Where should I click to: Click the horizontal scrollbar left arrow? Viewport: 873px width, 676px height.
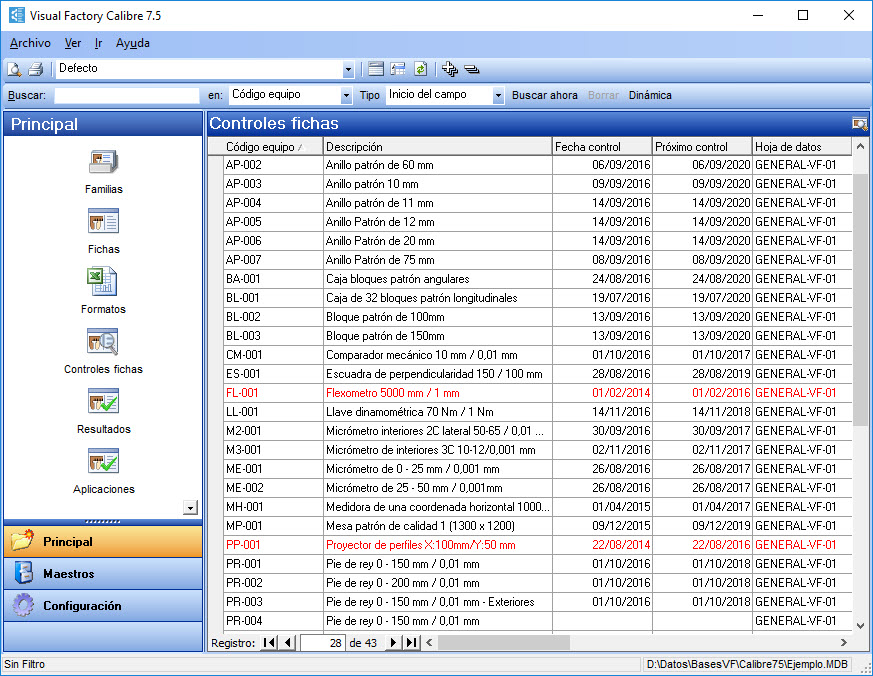(x=429, y=643)
